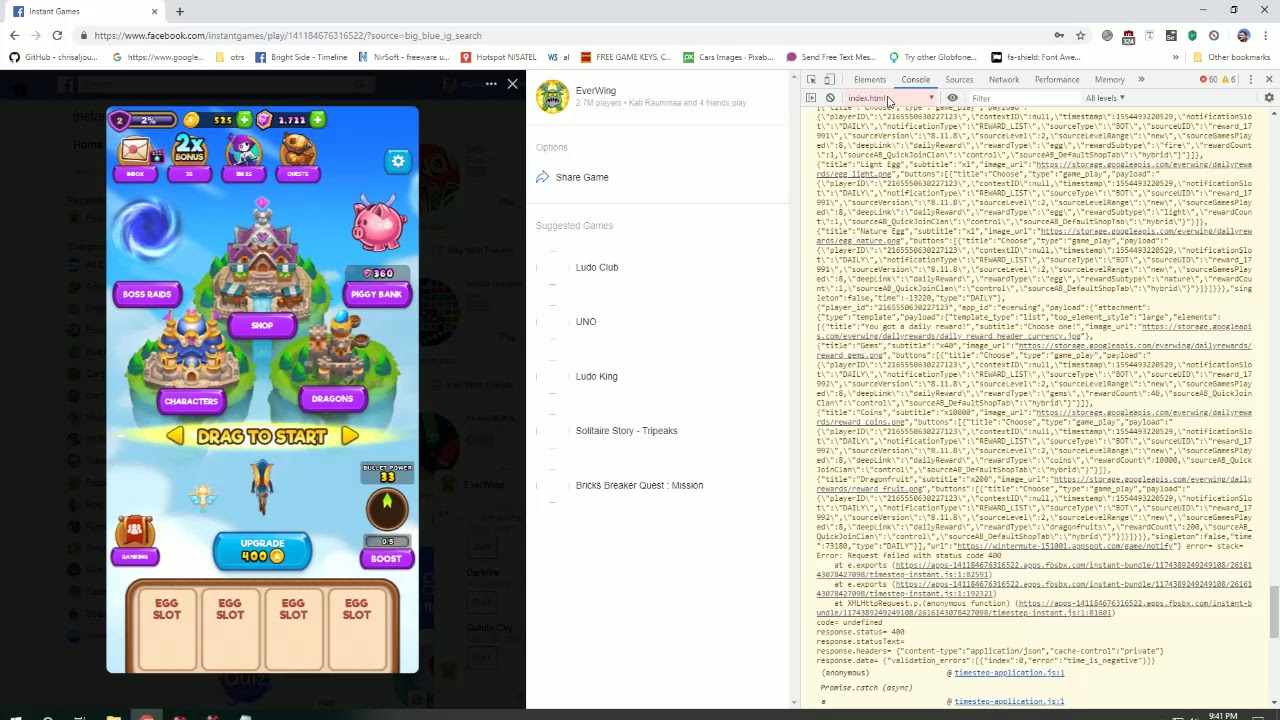
Task: Open UNO suggested game
Action: click(x=586, y=322)
